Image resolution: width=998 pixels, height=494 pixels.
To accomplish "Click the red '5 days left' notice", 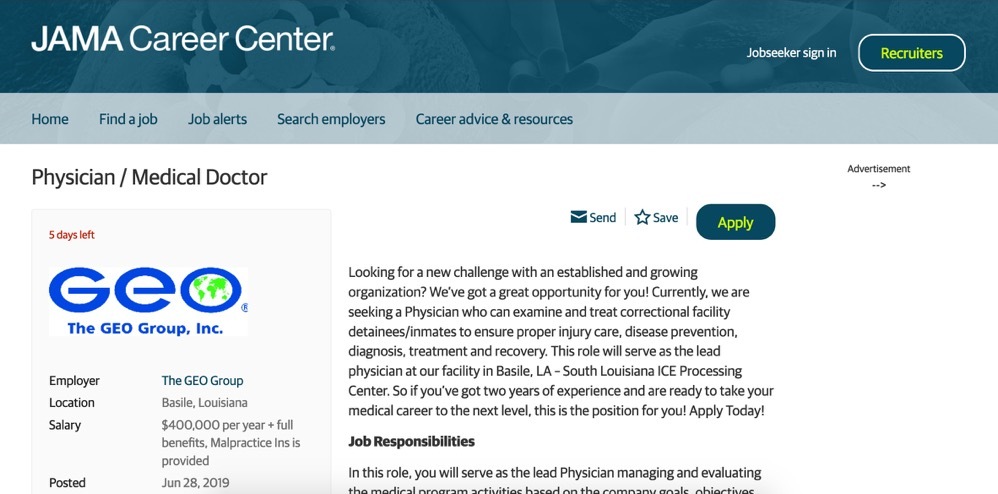I will click(72, 236).
